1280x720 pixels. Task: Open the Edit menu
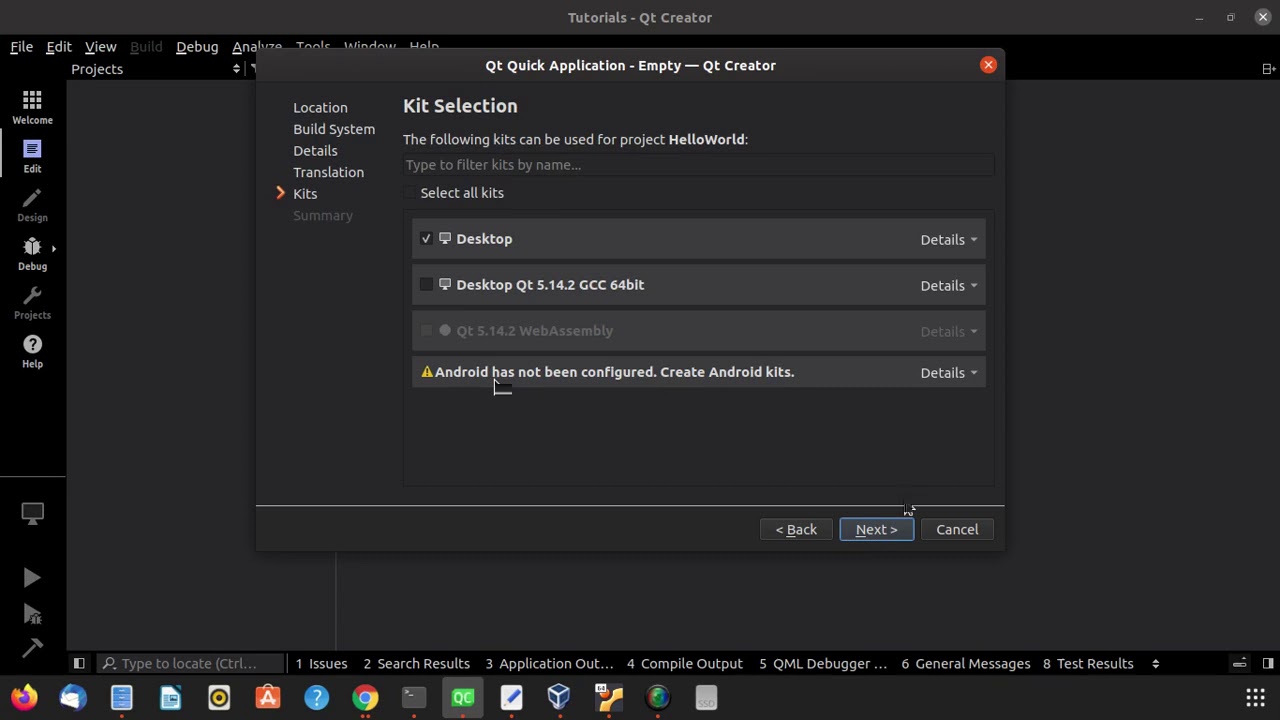pyautogui.click(x=59, y=47)
